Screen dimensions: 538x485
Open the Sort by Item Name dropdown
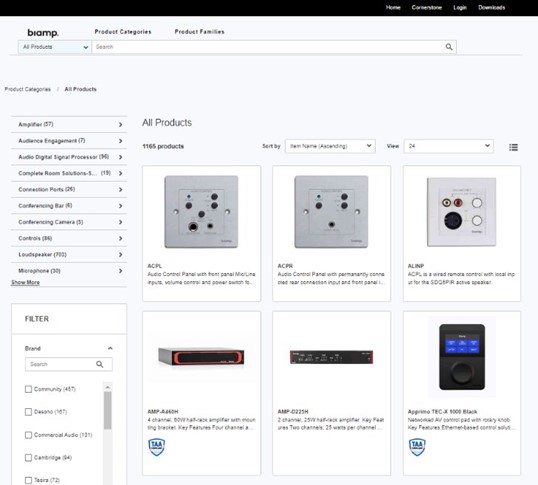pos(330,146)
